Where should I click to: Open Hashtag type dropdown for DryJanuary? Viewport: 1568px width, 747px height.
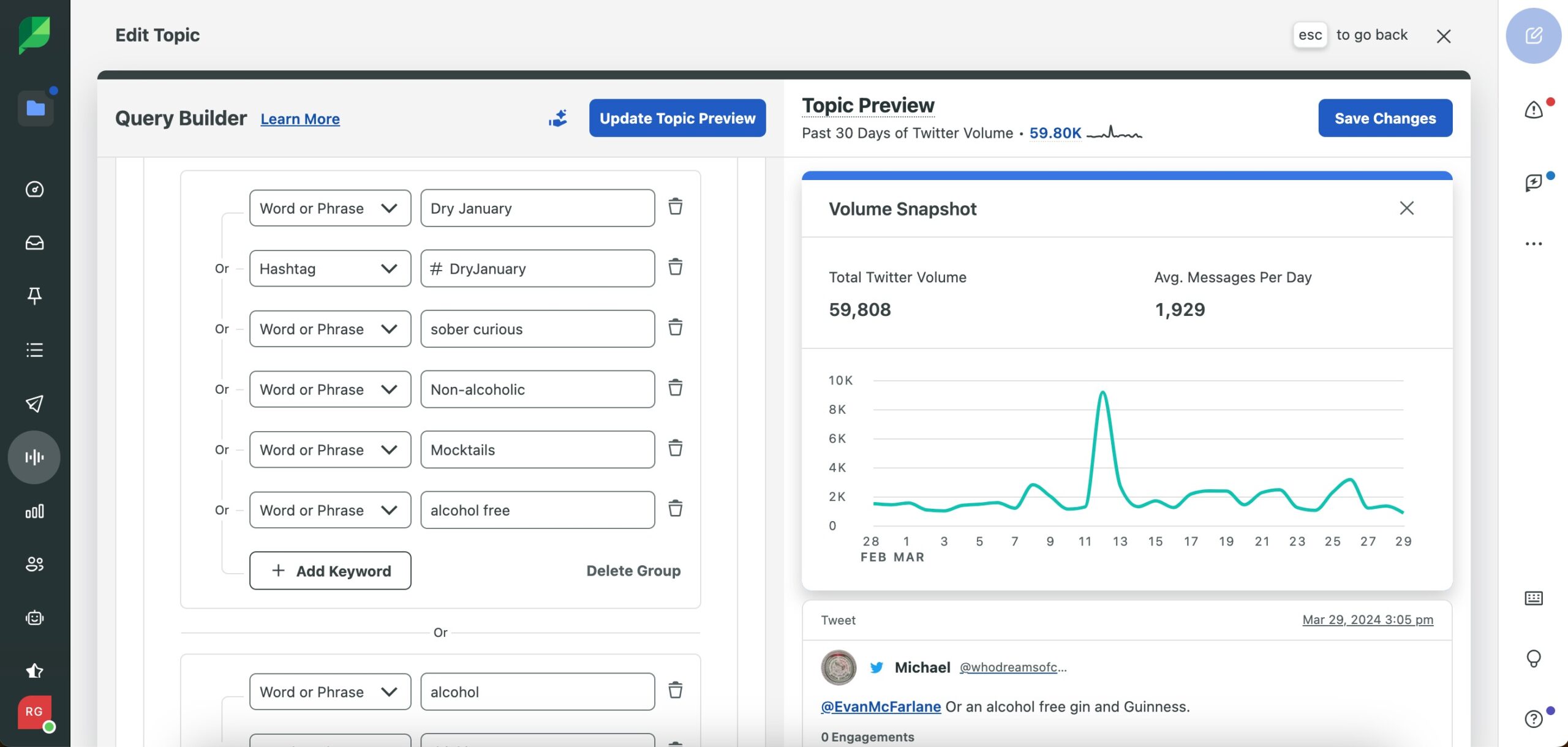click(x=330, y=269)
